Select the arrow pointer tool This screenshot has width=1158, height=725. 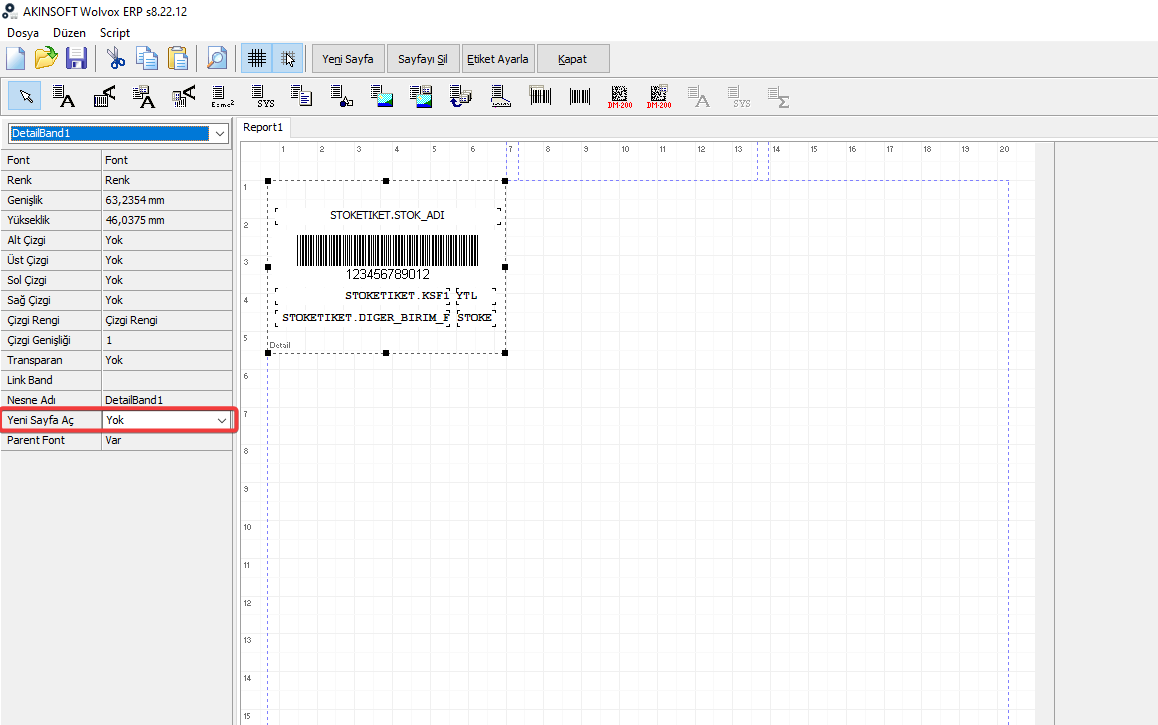[x=25, y=96]
